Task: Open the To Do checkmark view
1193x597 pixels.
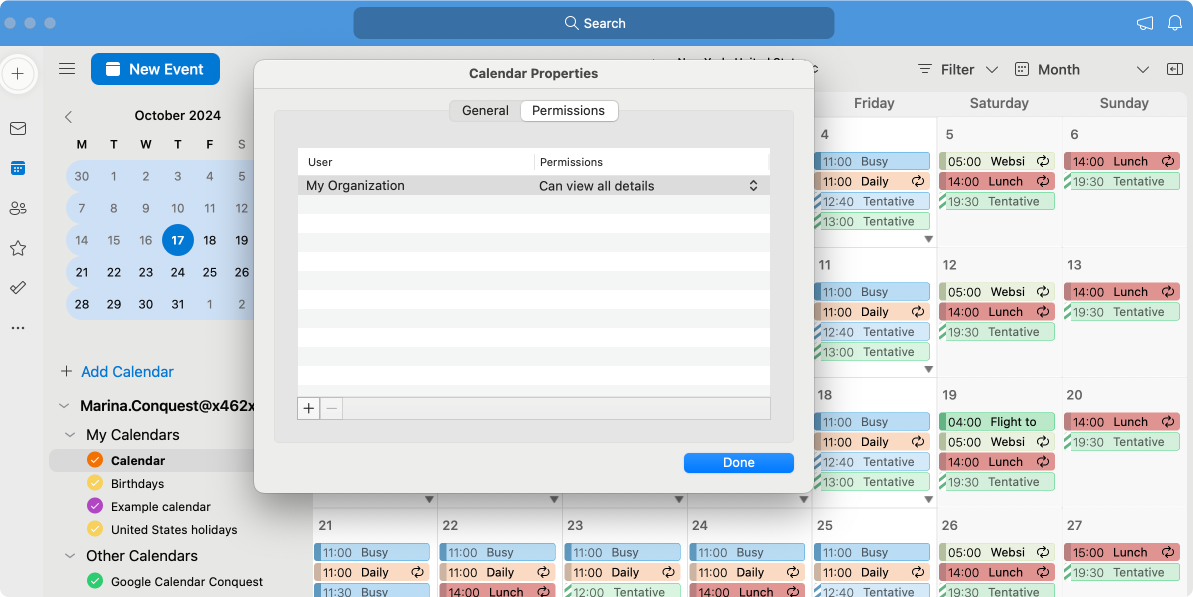Action: coord(18,287)
